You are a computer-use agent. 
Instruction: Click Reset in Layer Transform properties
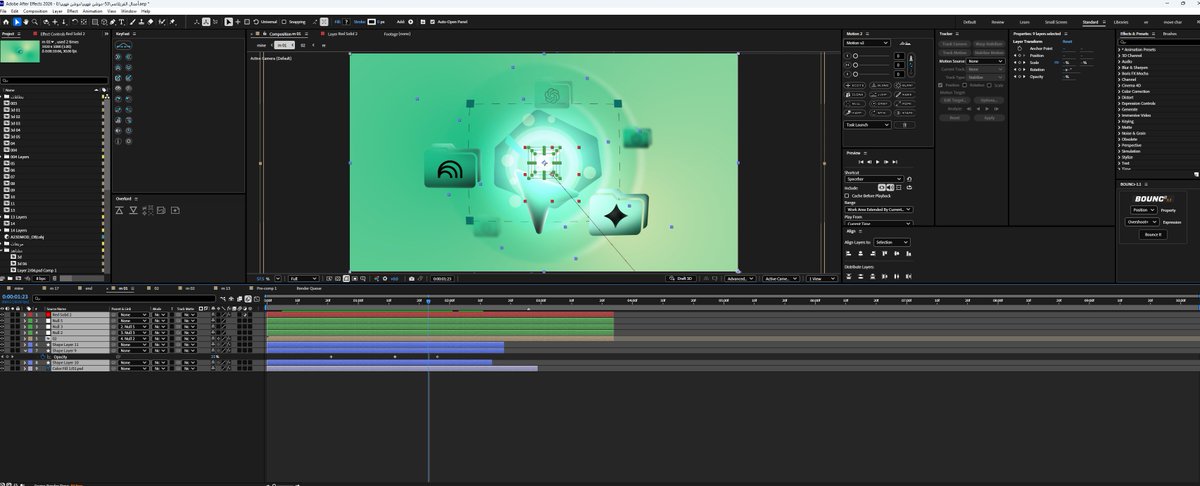[1067, 42]
